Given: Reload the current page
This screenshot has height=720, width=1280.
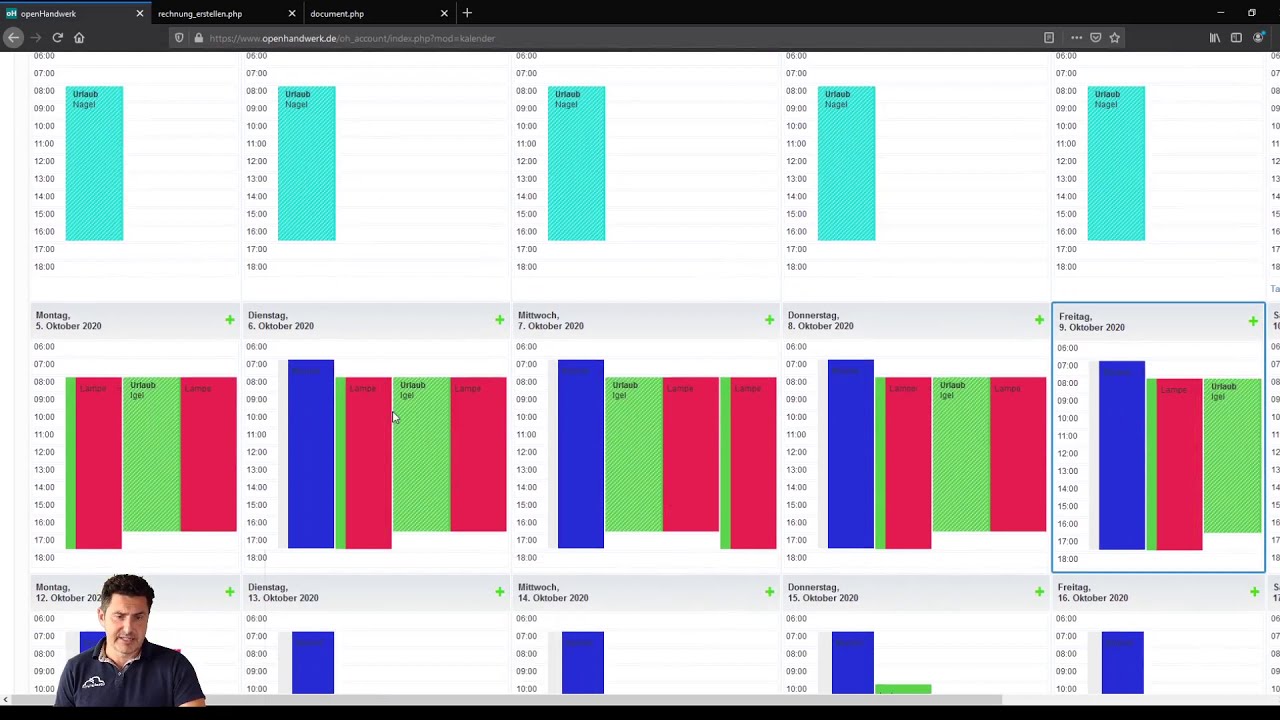Looking at the screenshot, I should tap(57, 38).
